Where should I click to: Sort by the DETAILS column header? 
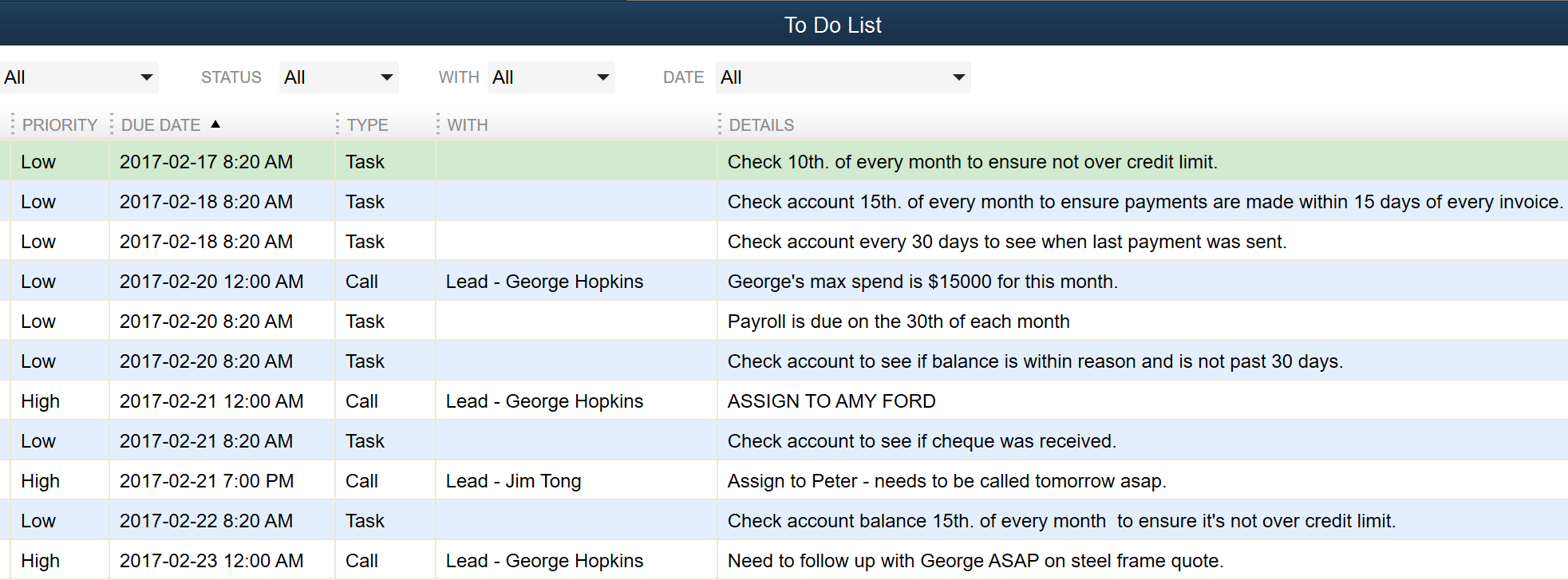[761, 125]
